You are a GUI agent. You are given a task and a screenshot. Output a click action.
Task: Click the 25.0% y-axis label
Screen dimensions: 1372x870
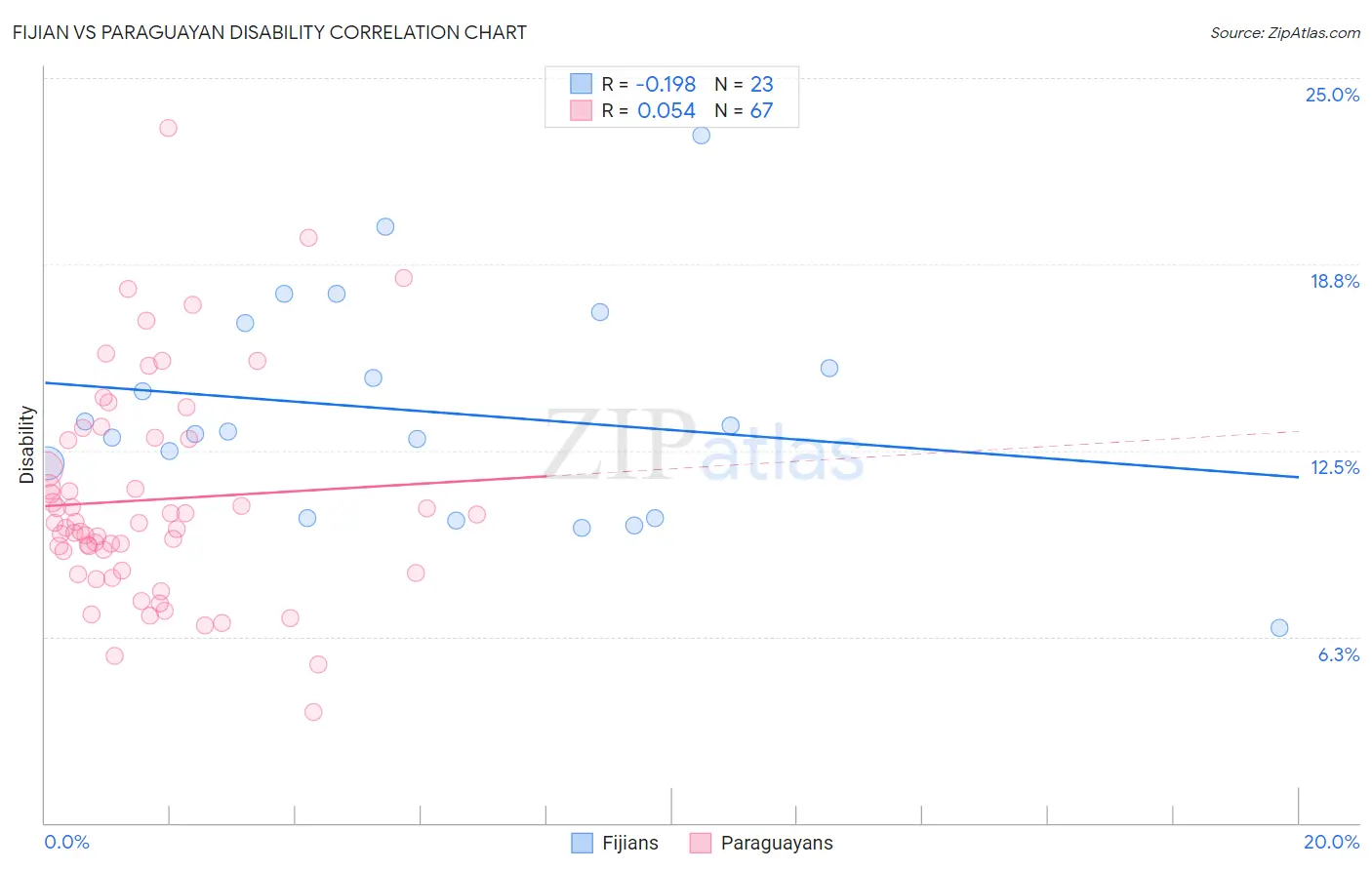(1332, 95)
